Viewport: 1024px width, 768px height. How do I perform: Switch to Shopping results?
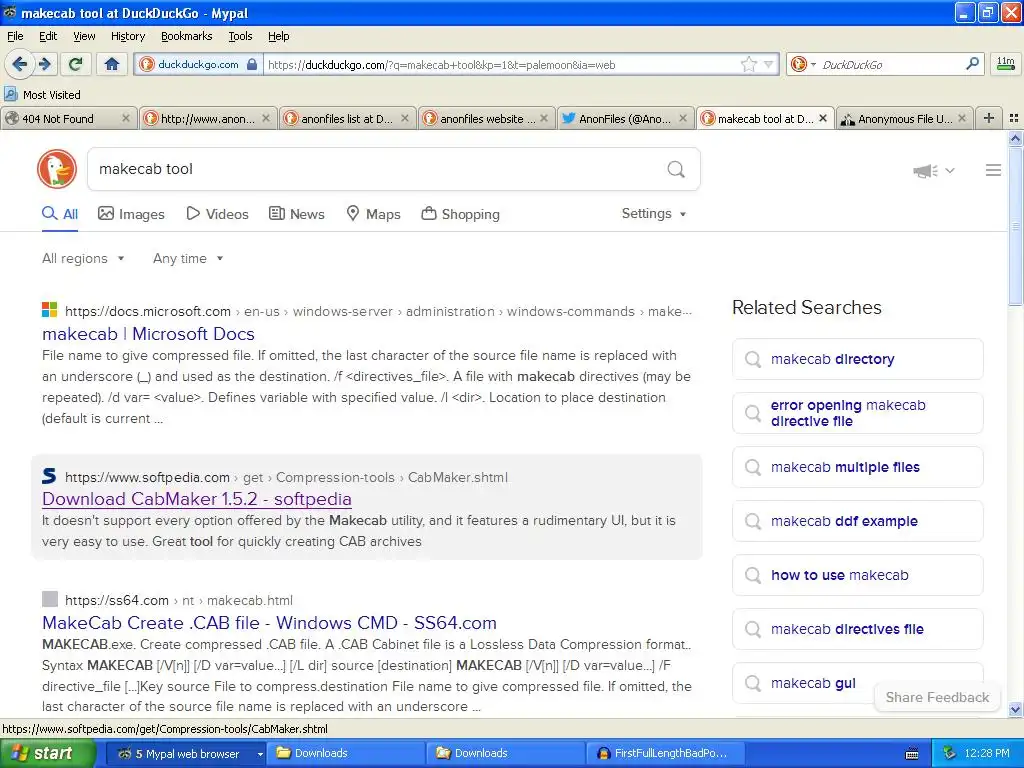[x=460, y=214]
